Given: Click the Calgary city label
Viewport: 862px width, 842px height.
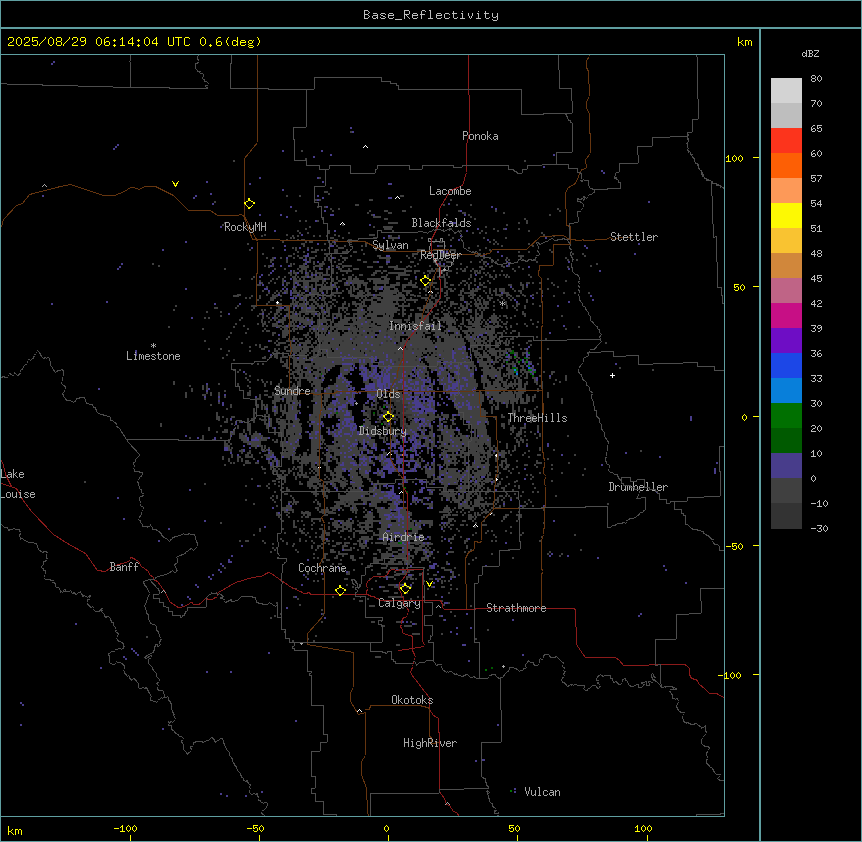Looking at the screenshot, I should pyautogui.click(x=399, y=603).
